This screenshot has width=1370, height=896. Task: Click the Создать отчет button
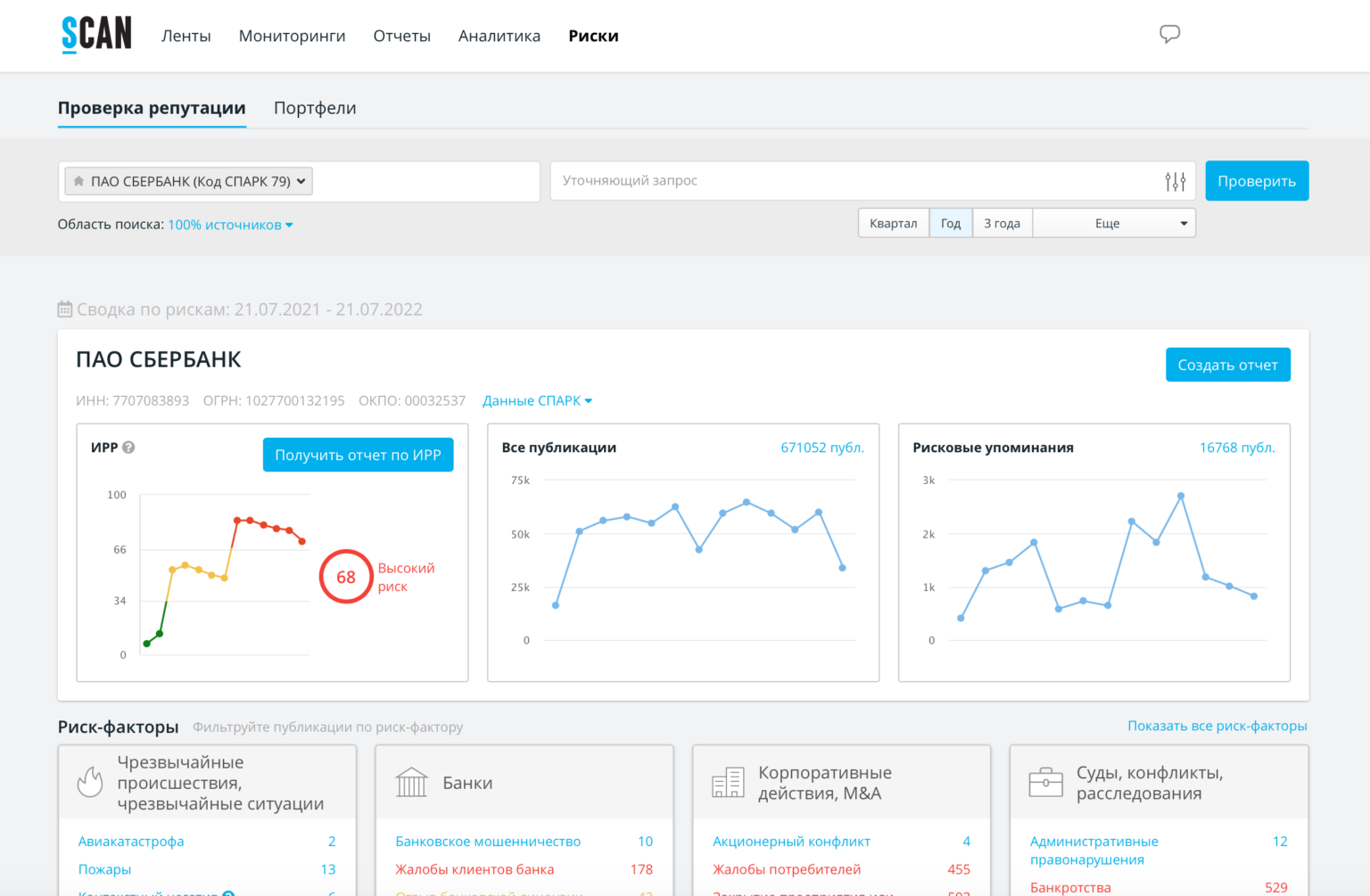click(x=1227, y=365)
